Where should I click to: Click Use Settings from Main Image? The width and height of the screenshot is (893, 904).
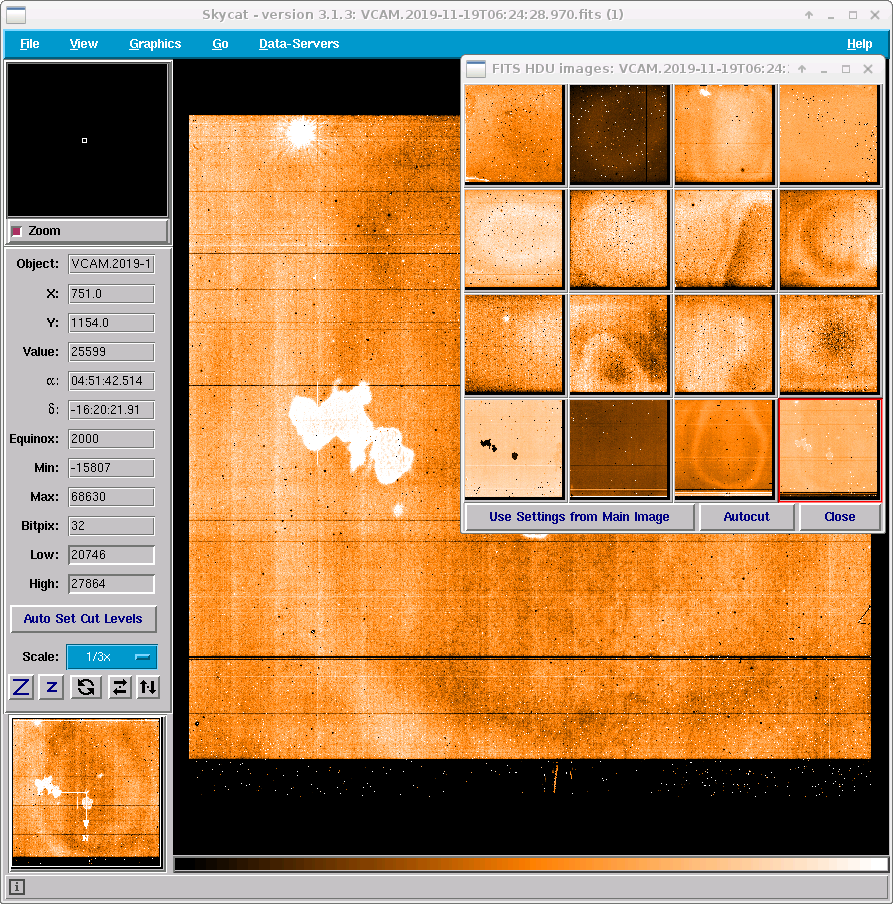(x=580, y=517)
